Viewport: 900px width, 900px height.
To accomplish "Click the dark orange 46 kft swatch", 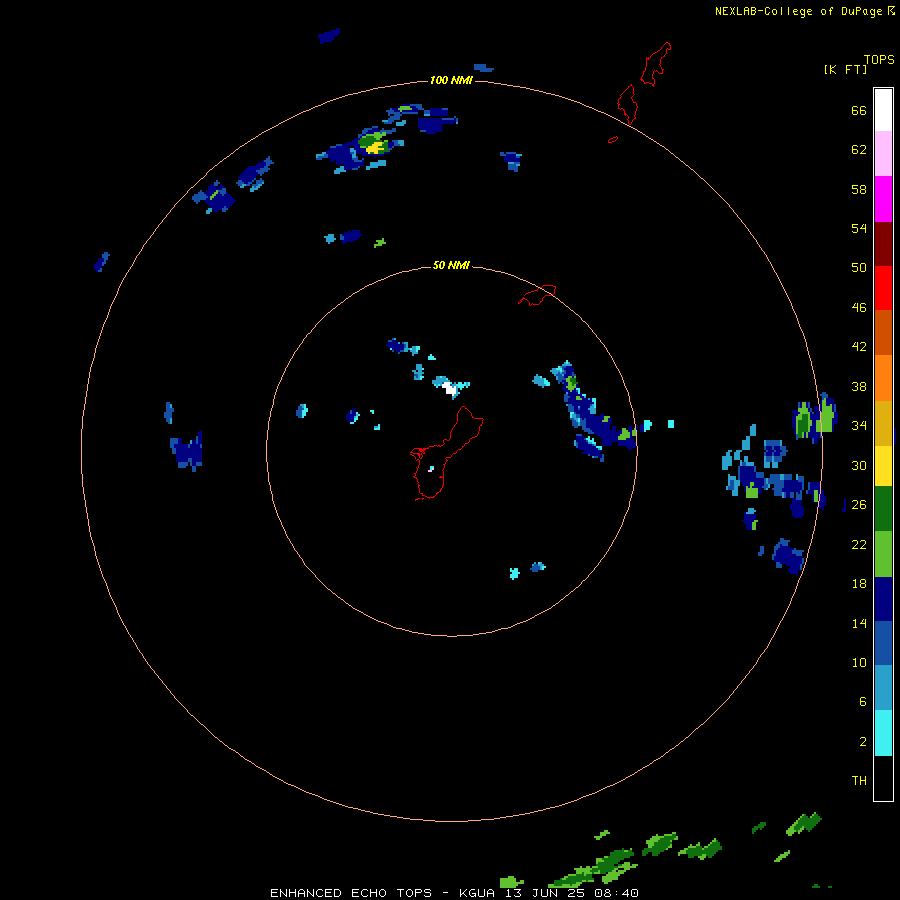I will coord(883,333).
